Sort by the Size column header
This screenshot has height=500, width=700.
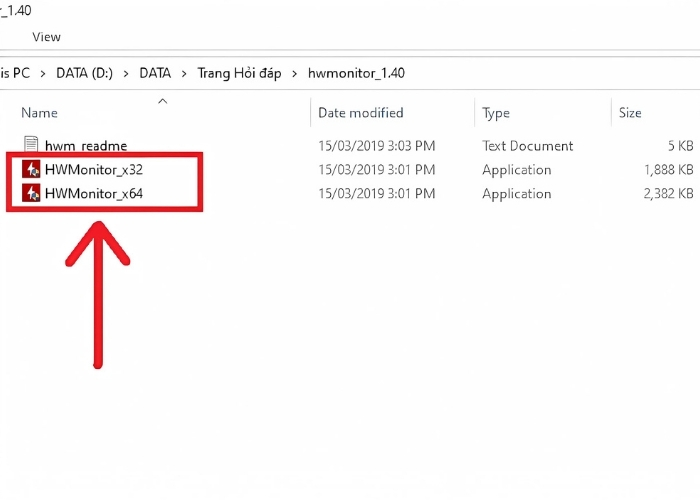click(x=630, y=113)
